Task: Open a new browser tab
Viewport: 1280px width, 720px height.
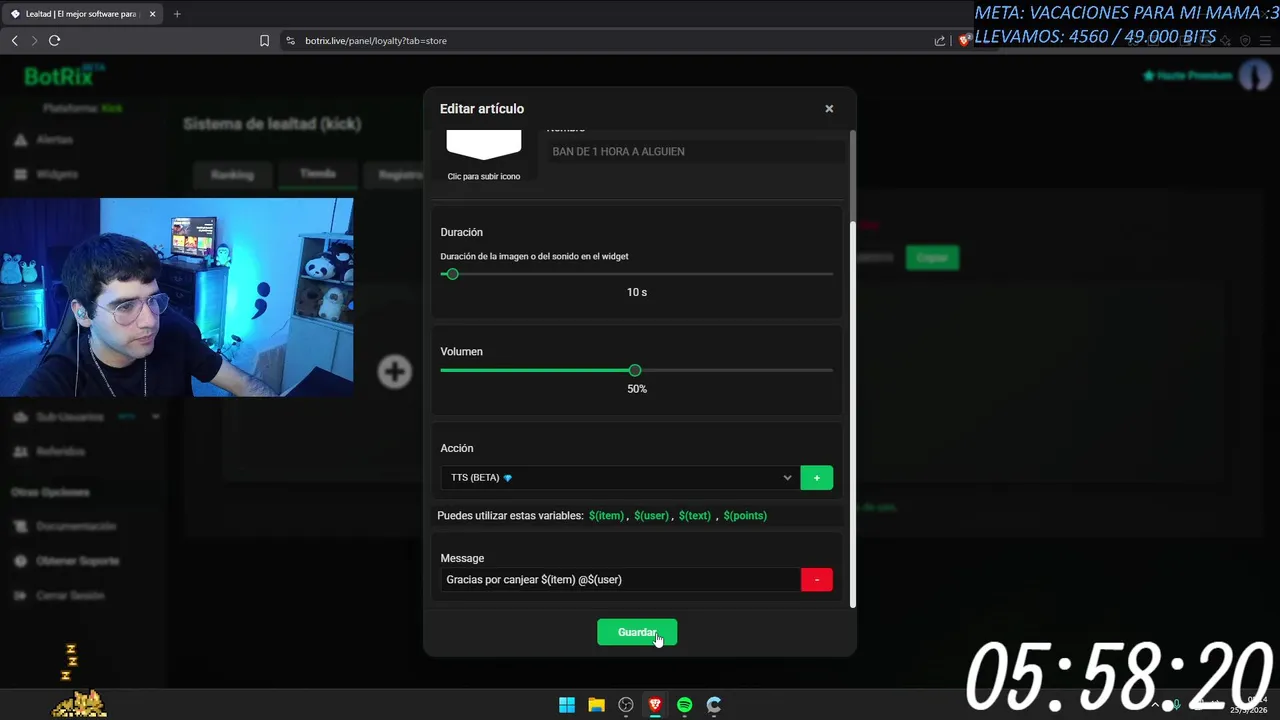Action: [x=177, y=14]
